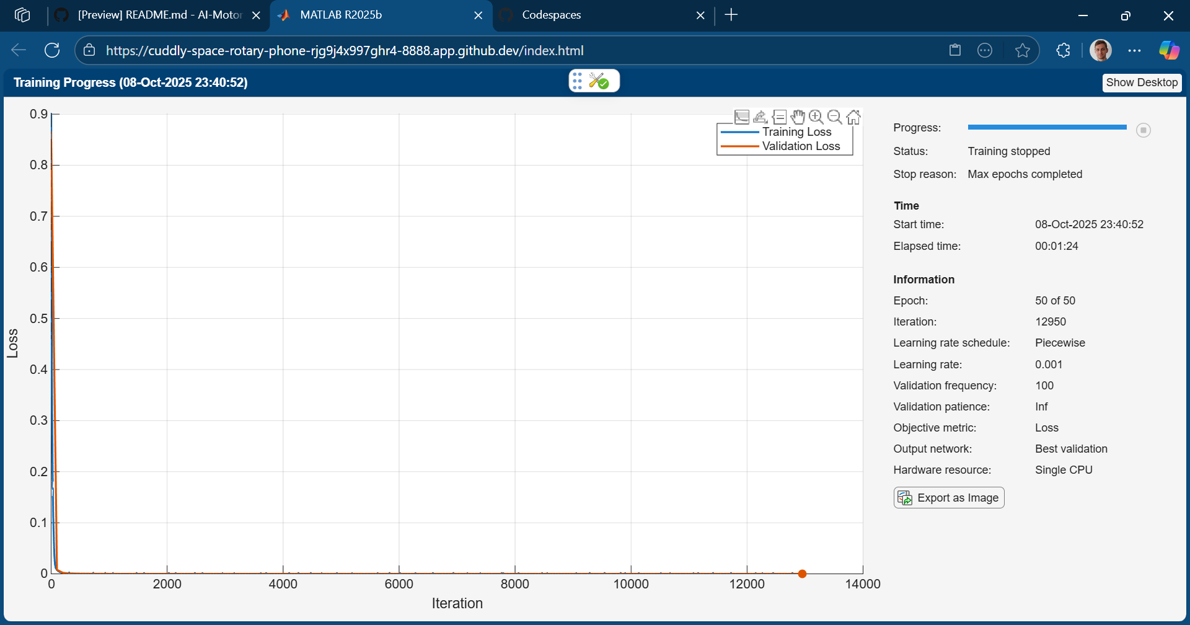Click the zoom out magnifier on plot toolbar
Screen dimensions: 1190x625
pyautogui.click(x=835, y=117)
